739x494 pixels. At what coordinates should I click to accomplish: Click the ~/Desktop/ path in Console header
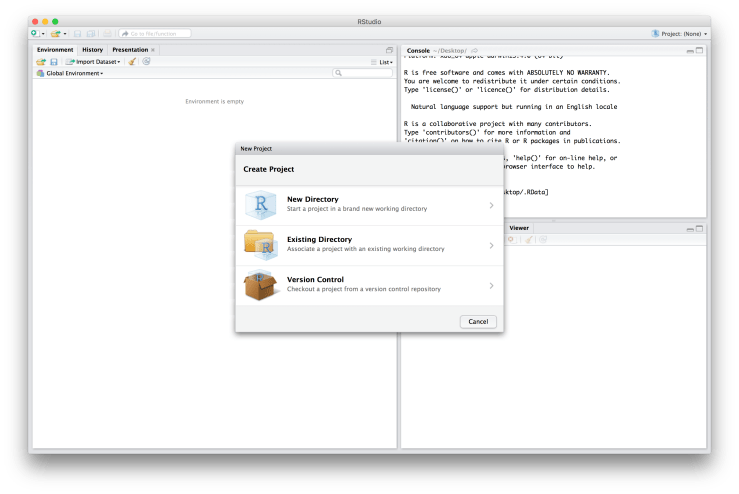[450, 51]
